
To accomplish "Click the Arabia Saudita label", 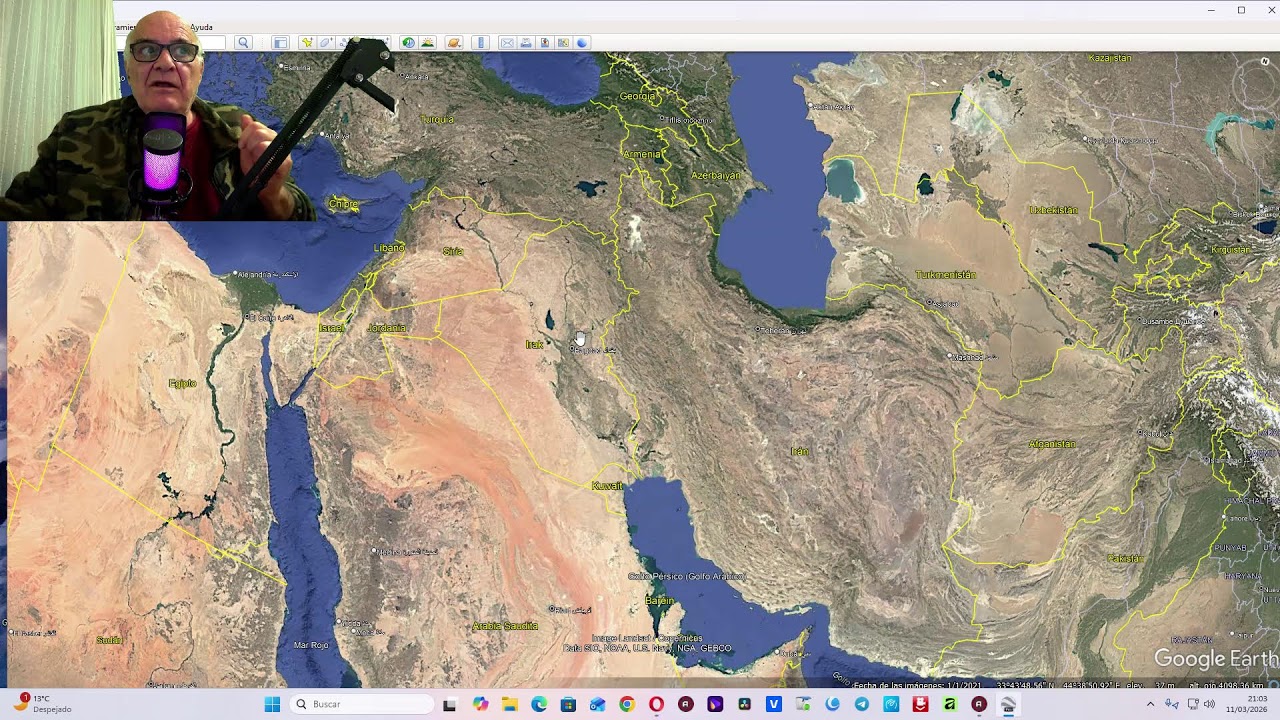I will pos(506,626).
